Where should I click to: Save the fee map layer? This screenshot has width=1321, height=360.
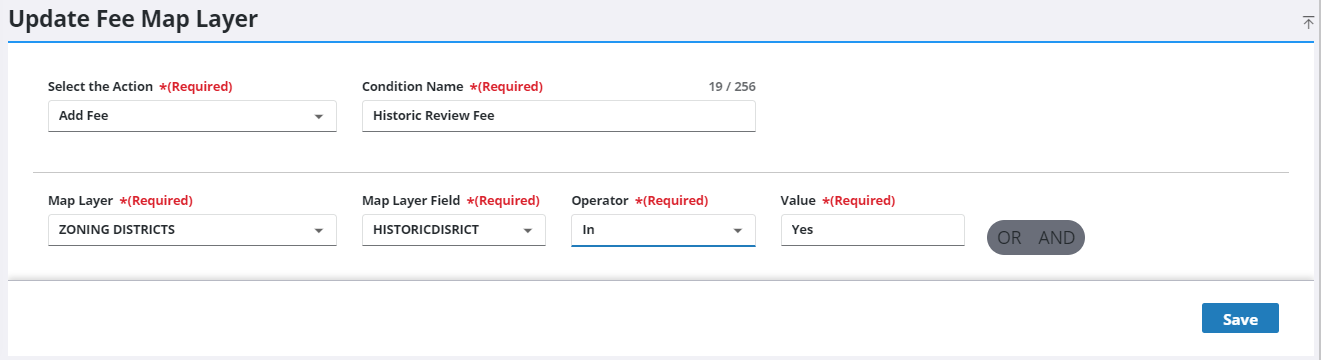(1240, 319)
